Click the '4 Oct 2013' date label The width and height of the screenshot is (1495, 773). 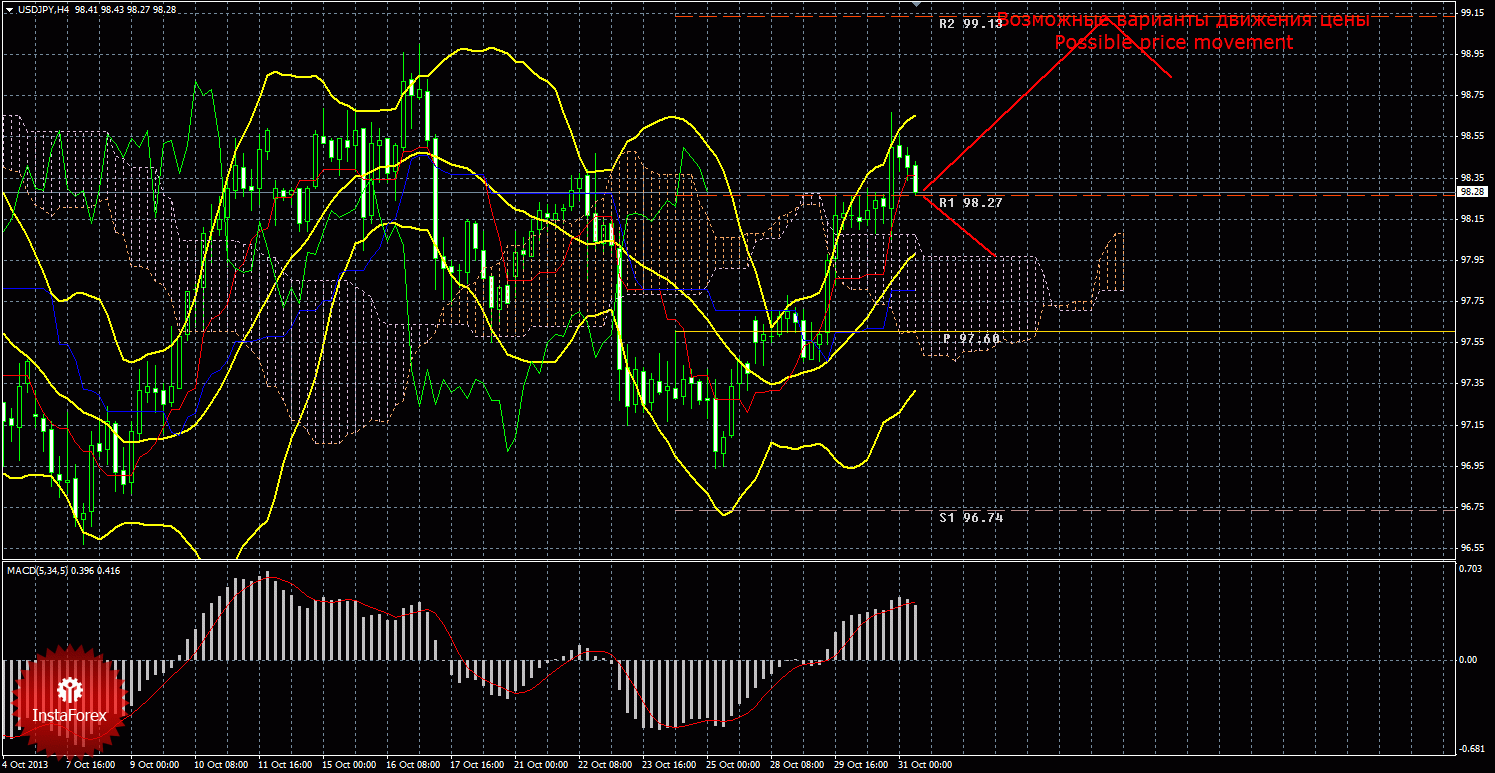26,765
